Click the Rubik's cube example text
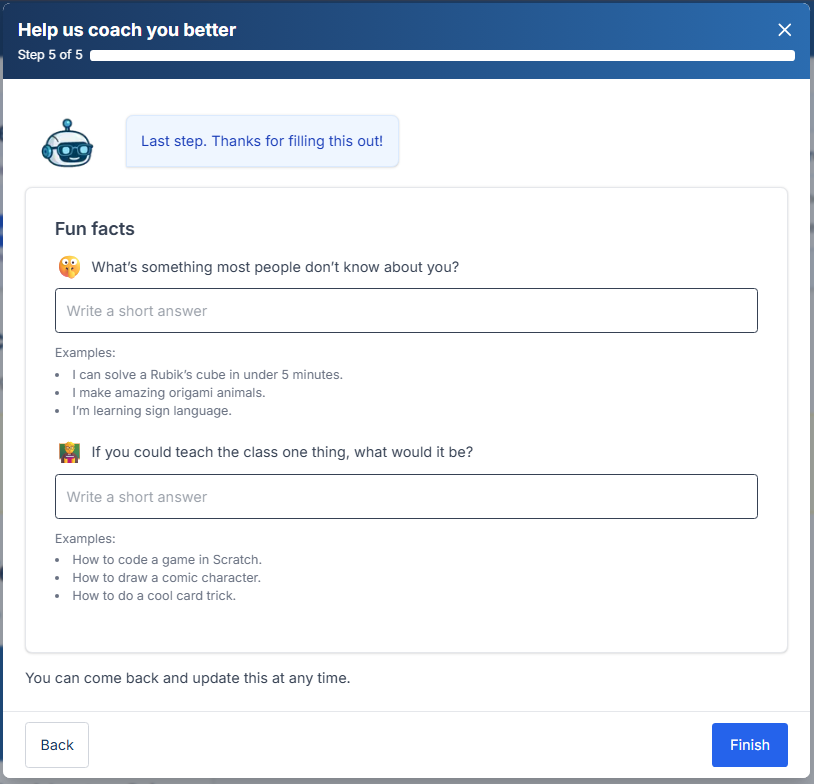This screenshot has height=784, width=814. click(x=207, y=375)
